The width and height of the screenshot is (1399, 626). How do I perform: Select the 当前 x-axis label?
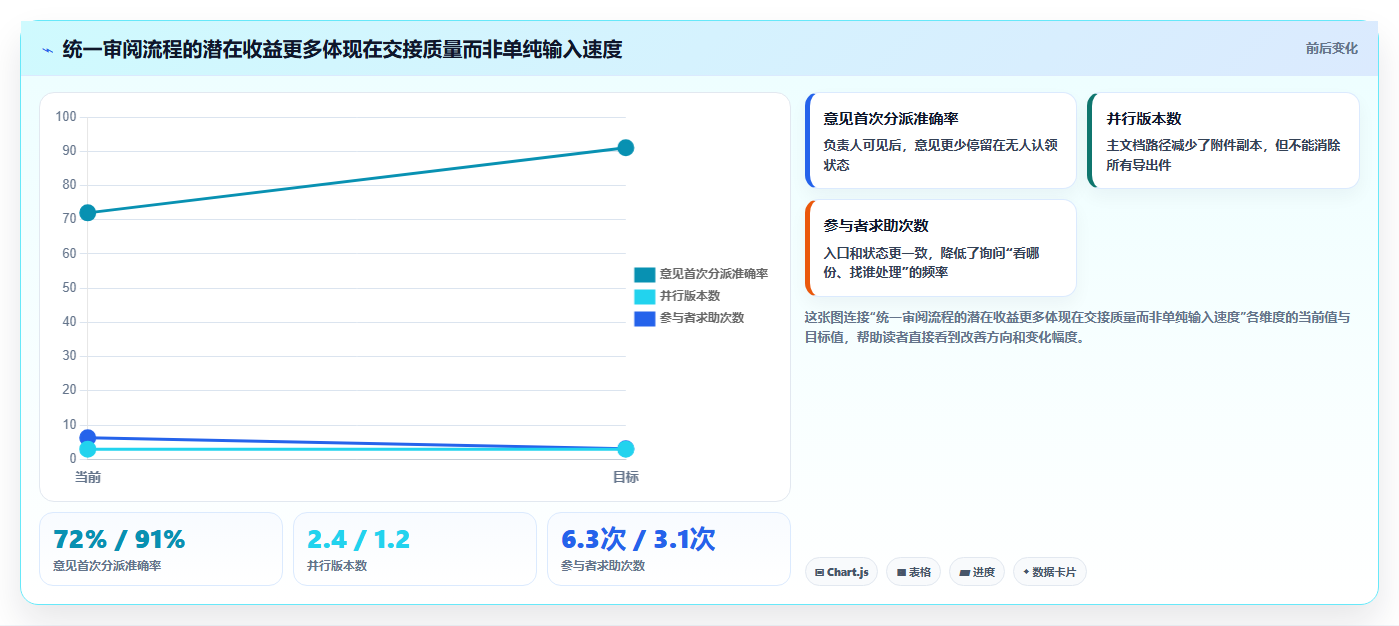point(88,477)
